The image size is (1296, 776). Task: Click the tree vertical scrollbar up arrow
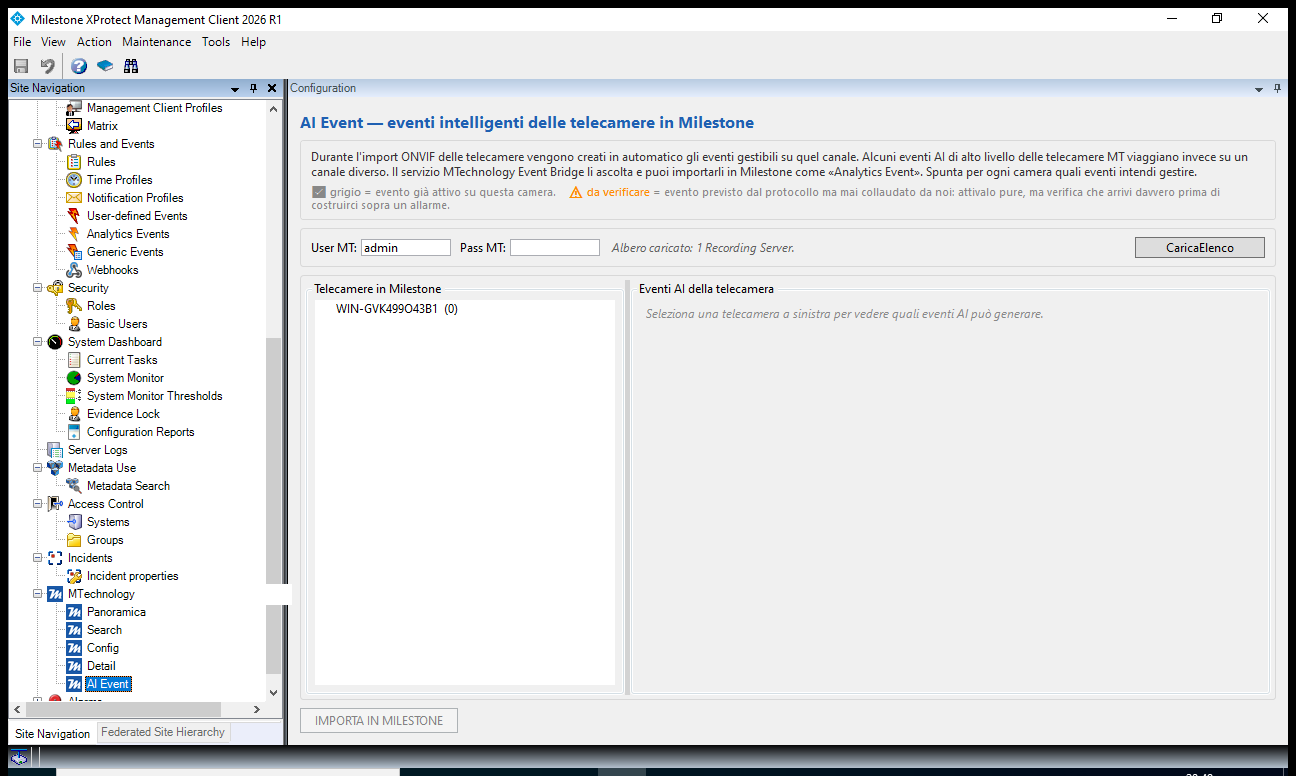(274, 108)
